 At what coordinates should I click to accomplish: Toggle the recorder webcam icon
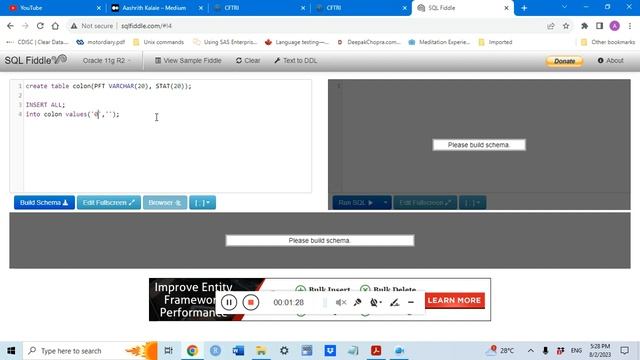(375, 302)
